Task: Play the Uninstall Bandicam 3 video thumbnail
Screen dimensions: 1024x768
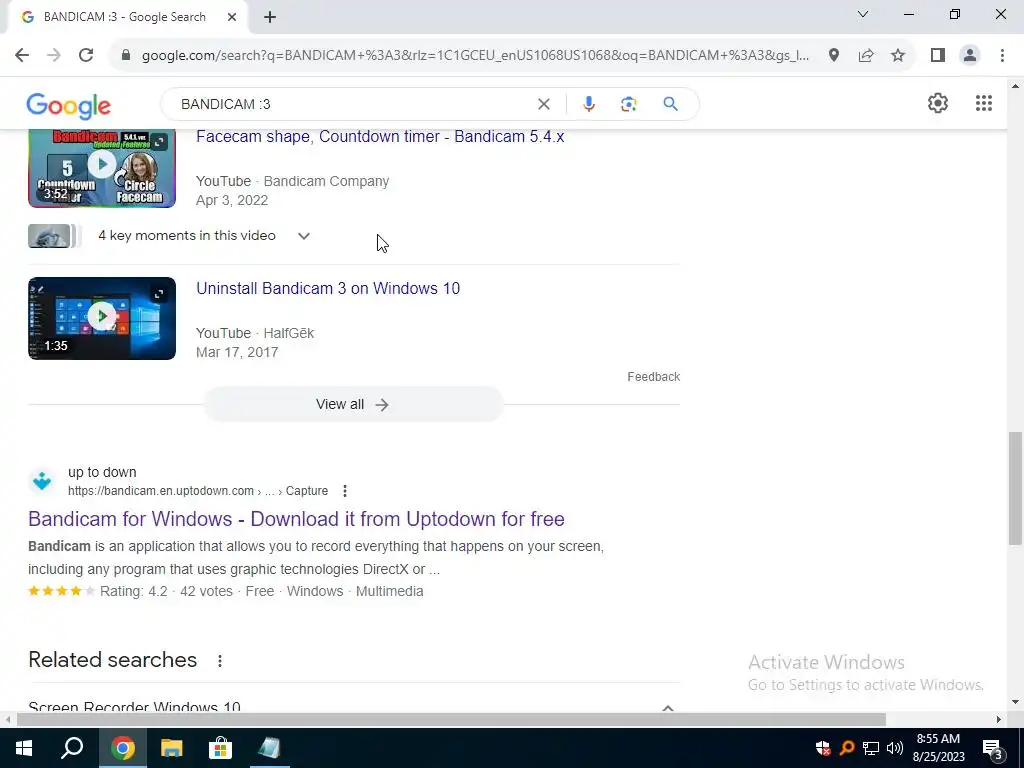Action: point(102,318)
